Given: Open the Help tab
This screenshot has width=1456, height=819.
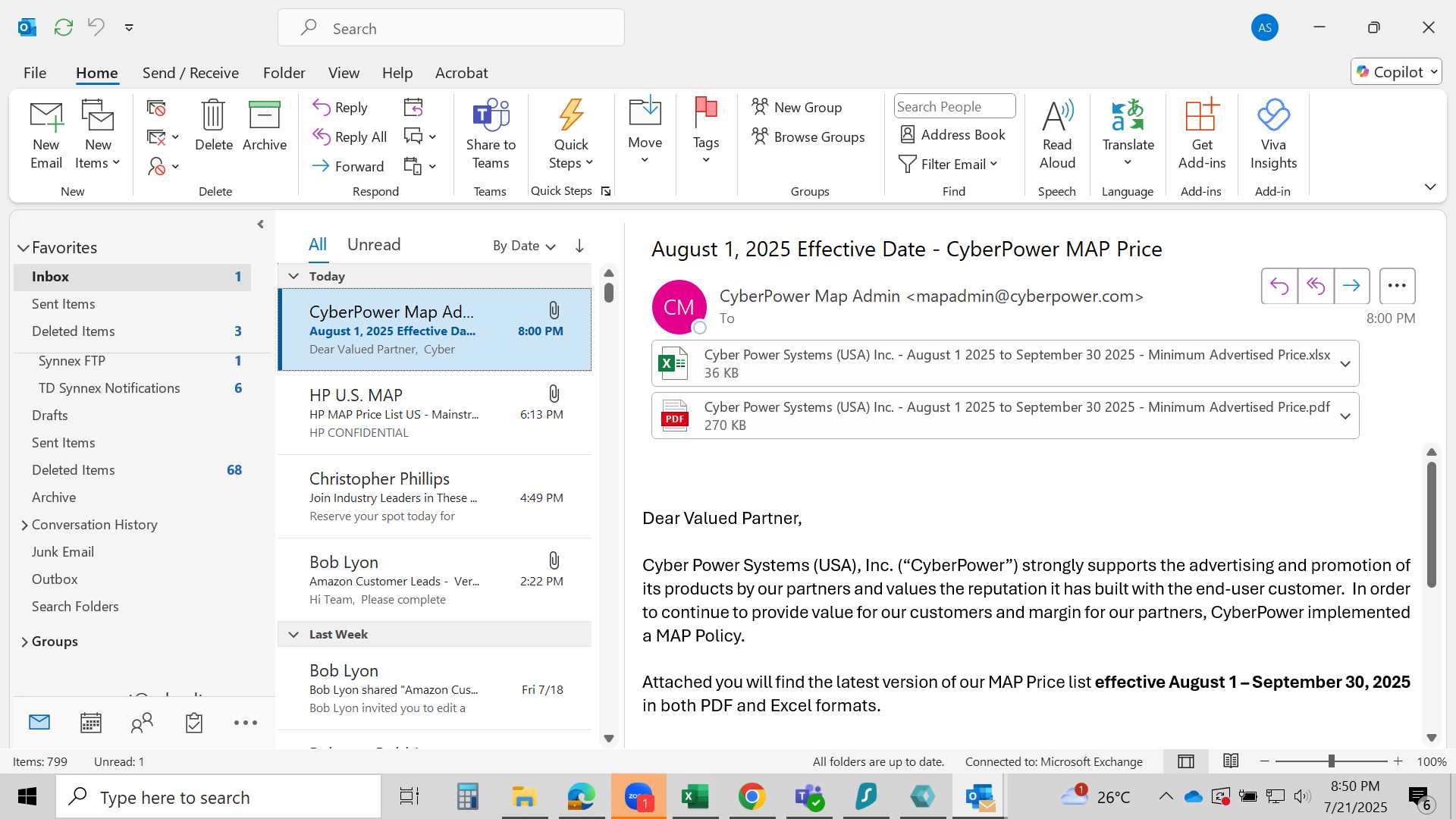Looking at the screenshot, I should tap(397, 73).
